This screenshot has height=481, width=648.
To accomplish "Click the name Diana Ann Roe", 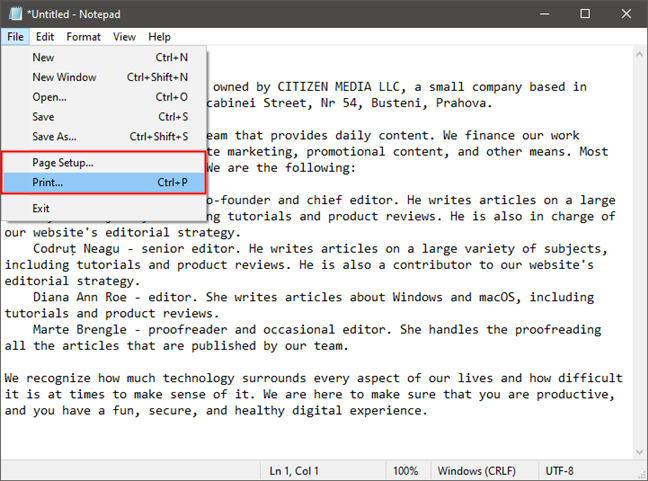I will [x=80, y=297].
